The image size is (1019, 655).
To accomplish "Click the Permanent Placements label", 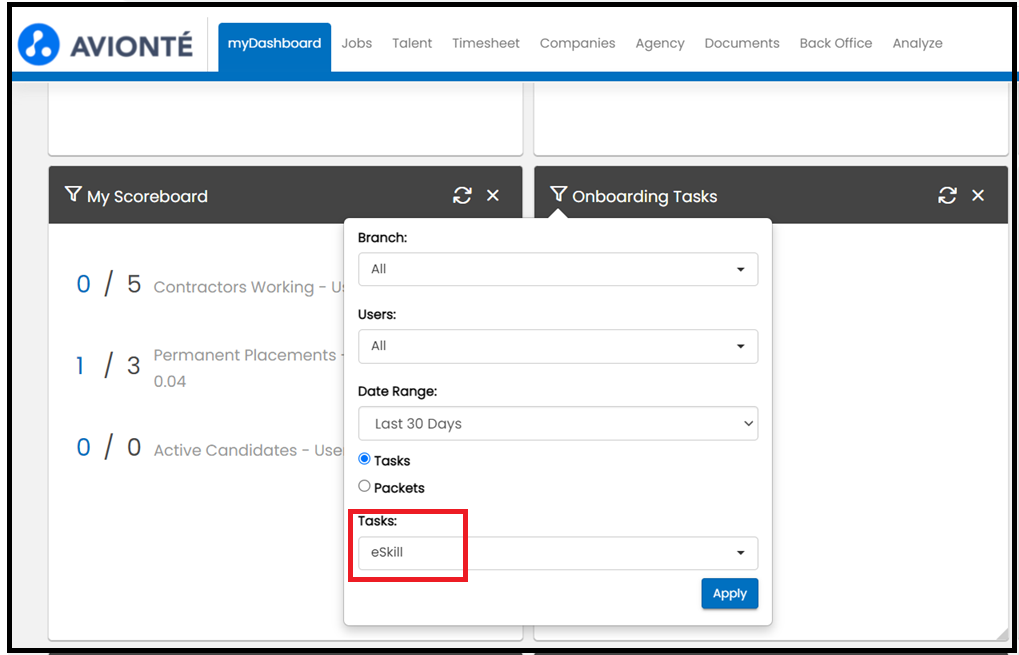I will tap(248, 355).
